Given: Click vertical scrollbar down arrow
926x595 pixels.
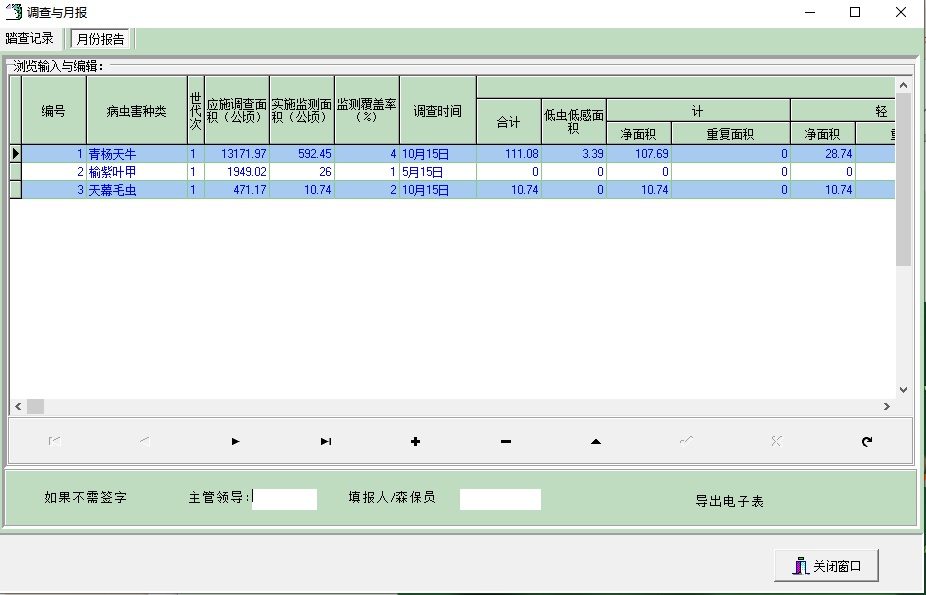Looking at the screenshot, I should coord(903,390).
